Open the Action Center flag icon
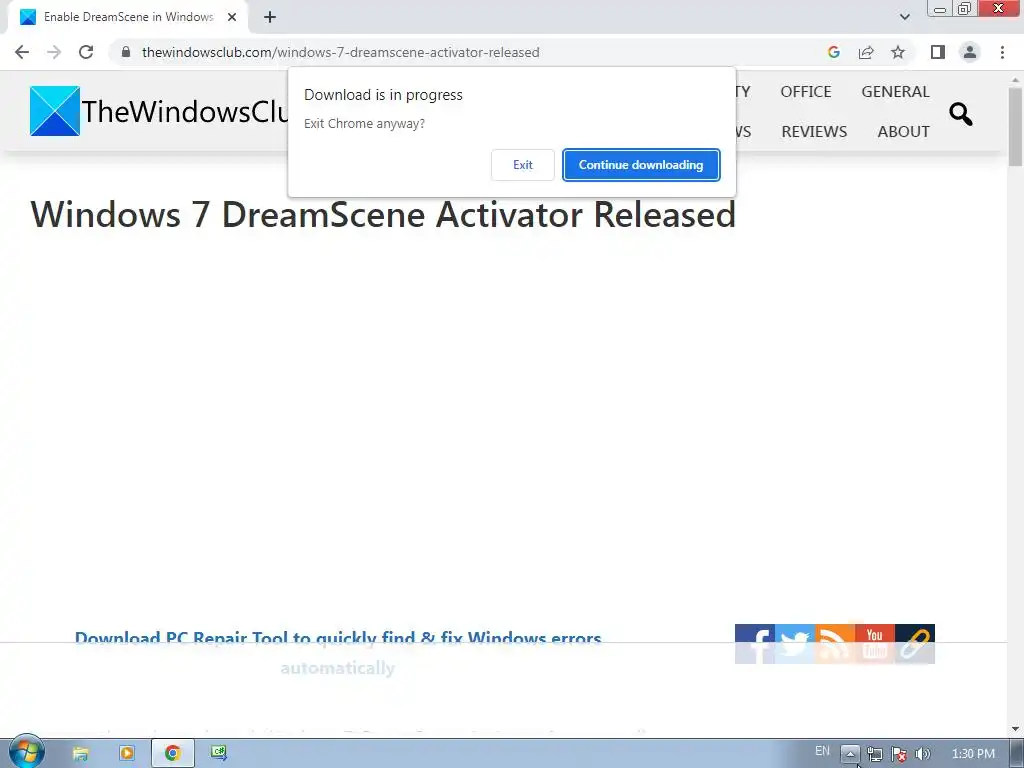The image size is (1024, 768). 899,754
